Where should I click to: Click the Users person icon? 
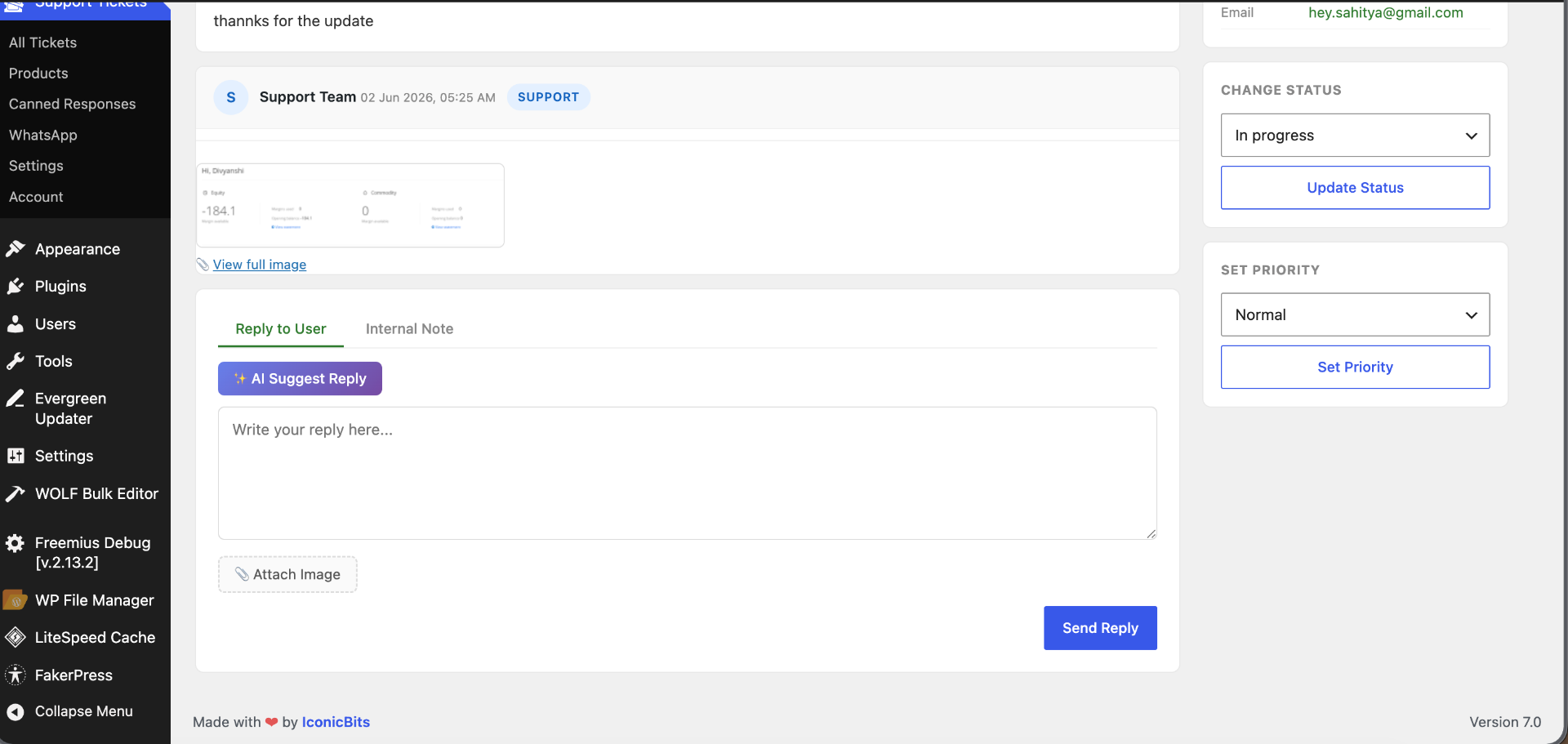[x=16, y=324]
